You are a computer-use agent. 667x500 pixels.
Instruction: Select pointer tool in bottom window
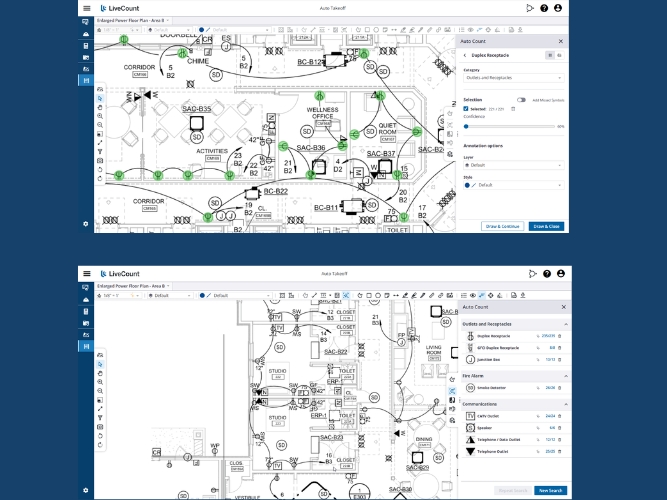pyautogui.click(x=100, y=364)
